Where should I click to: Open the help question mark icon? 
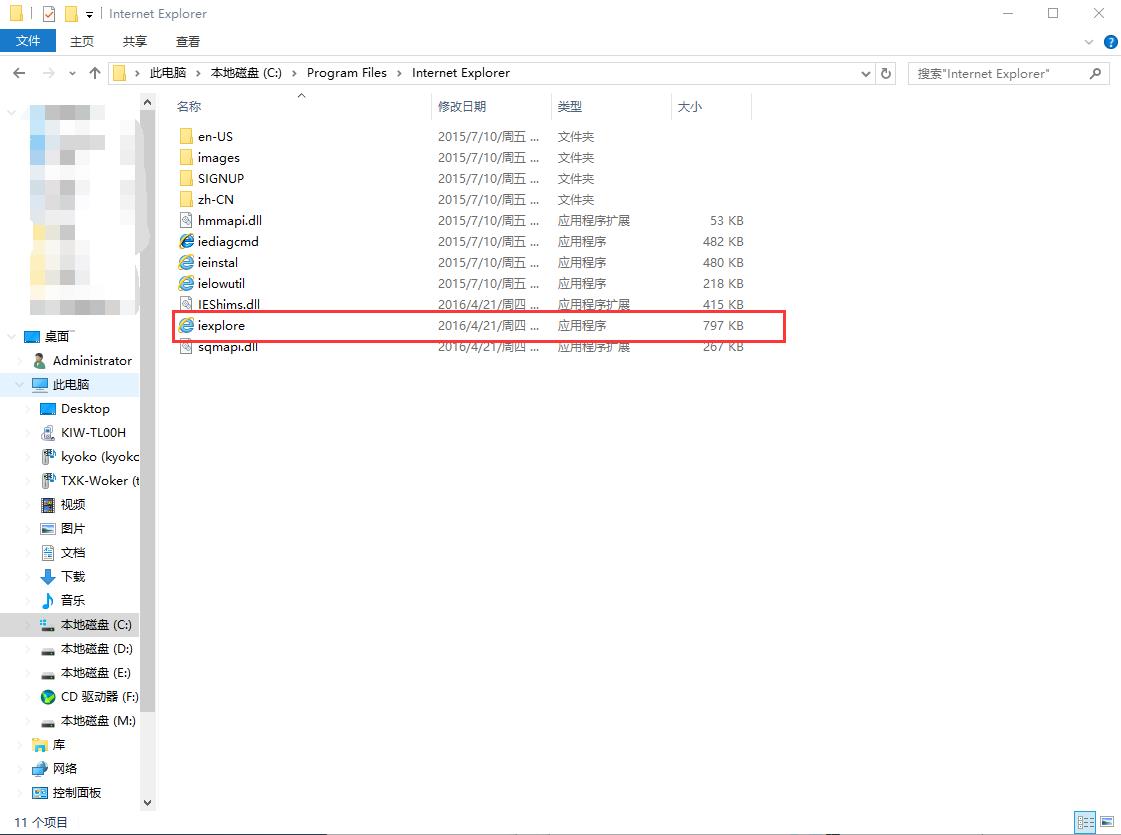point(1110,42)
